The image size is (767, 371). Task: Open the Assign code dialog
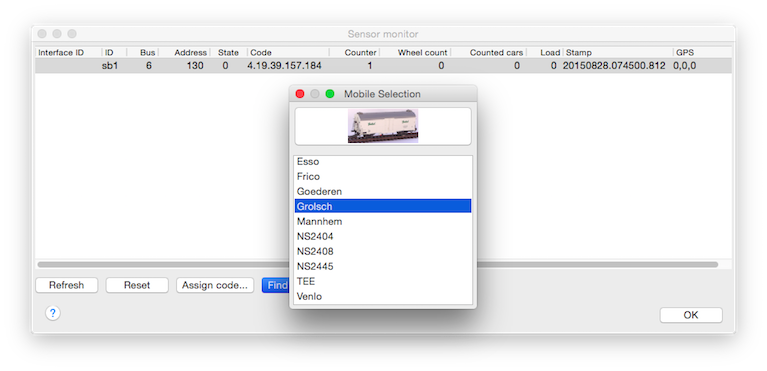point(215,285)
